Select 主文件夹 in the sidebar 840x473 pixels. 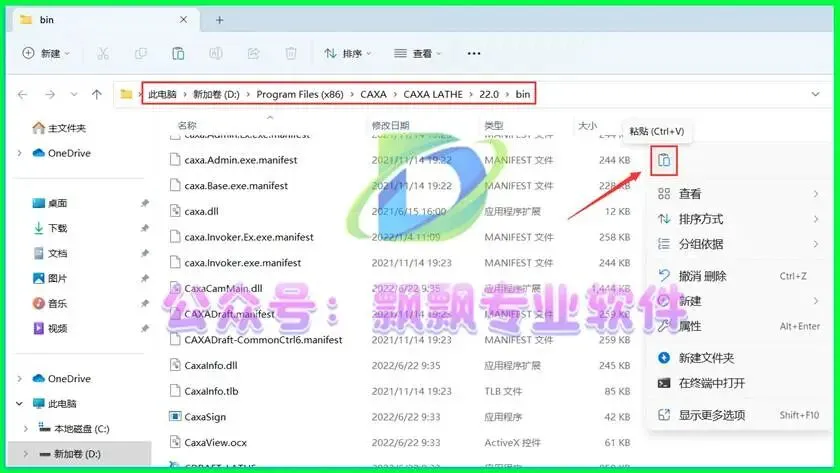tap(59, 129)
